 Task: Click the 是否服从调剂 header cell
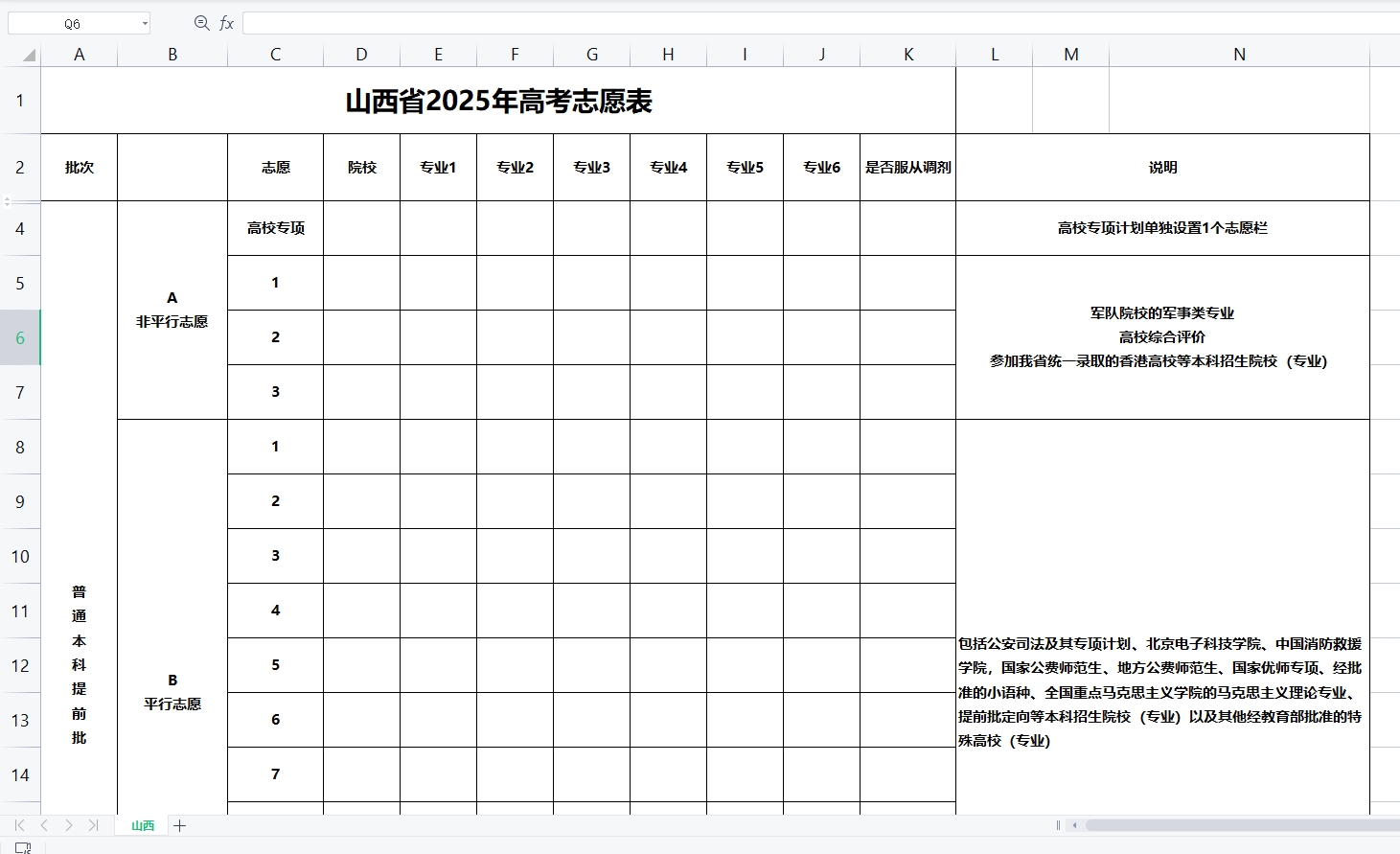[x=907, y=167]
